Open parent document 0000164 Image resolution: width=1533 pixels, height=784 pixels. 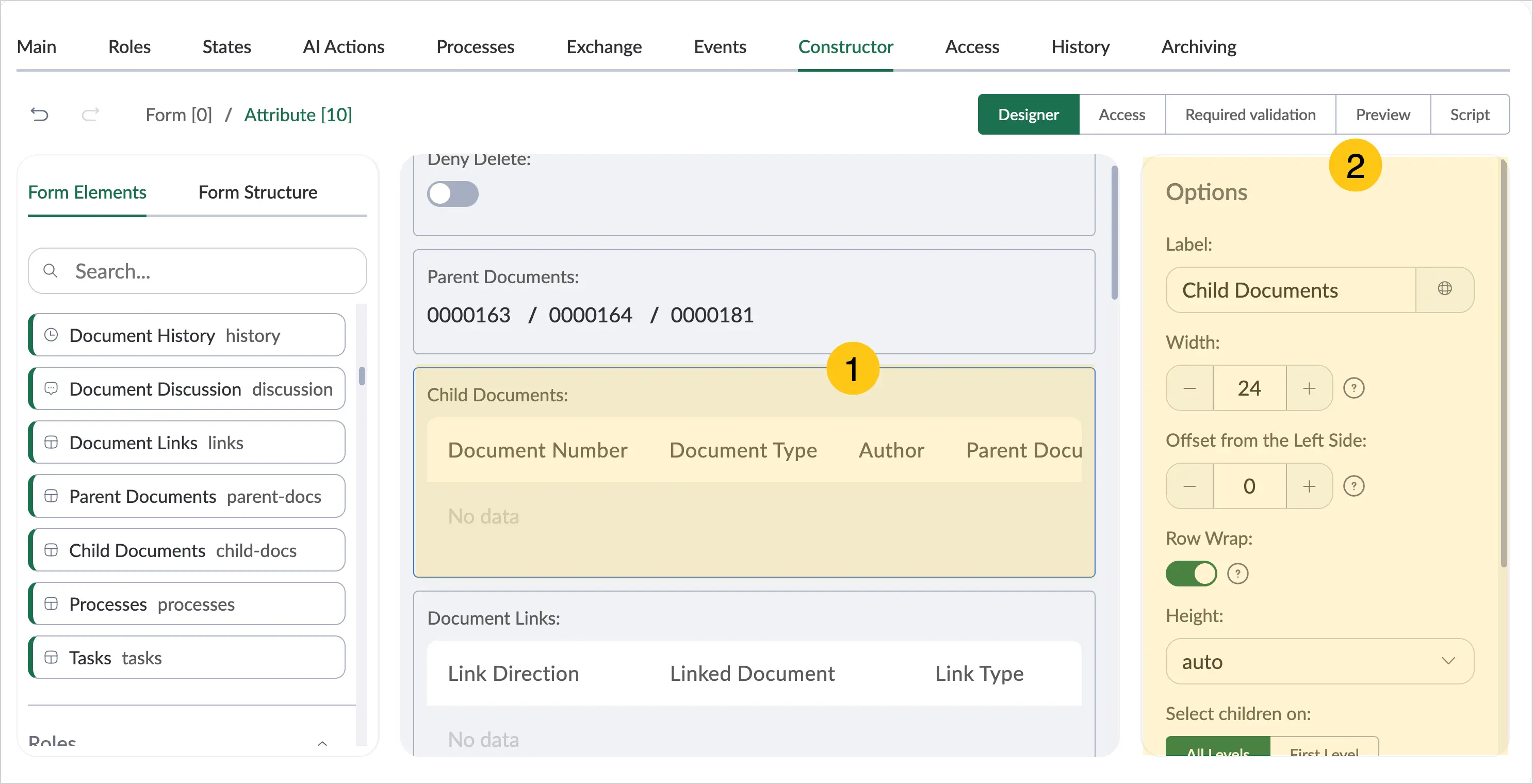coord(590,315)
